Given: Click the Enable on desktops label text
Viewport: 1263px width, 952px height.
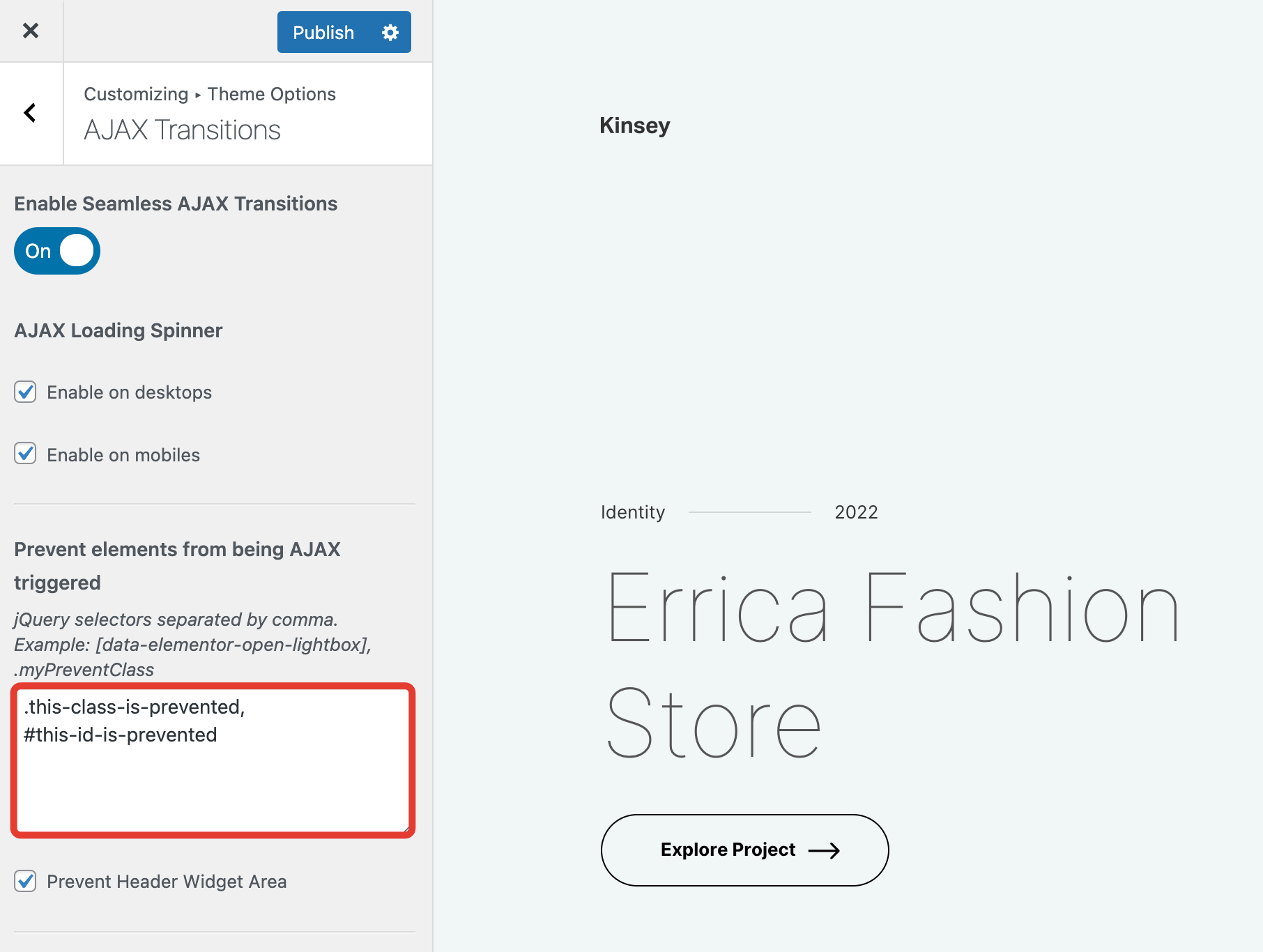Looking at the screenshot, I should [129, 392].
